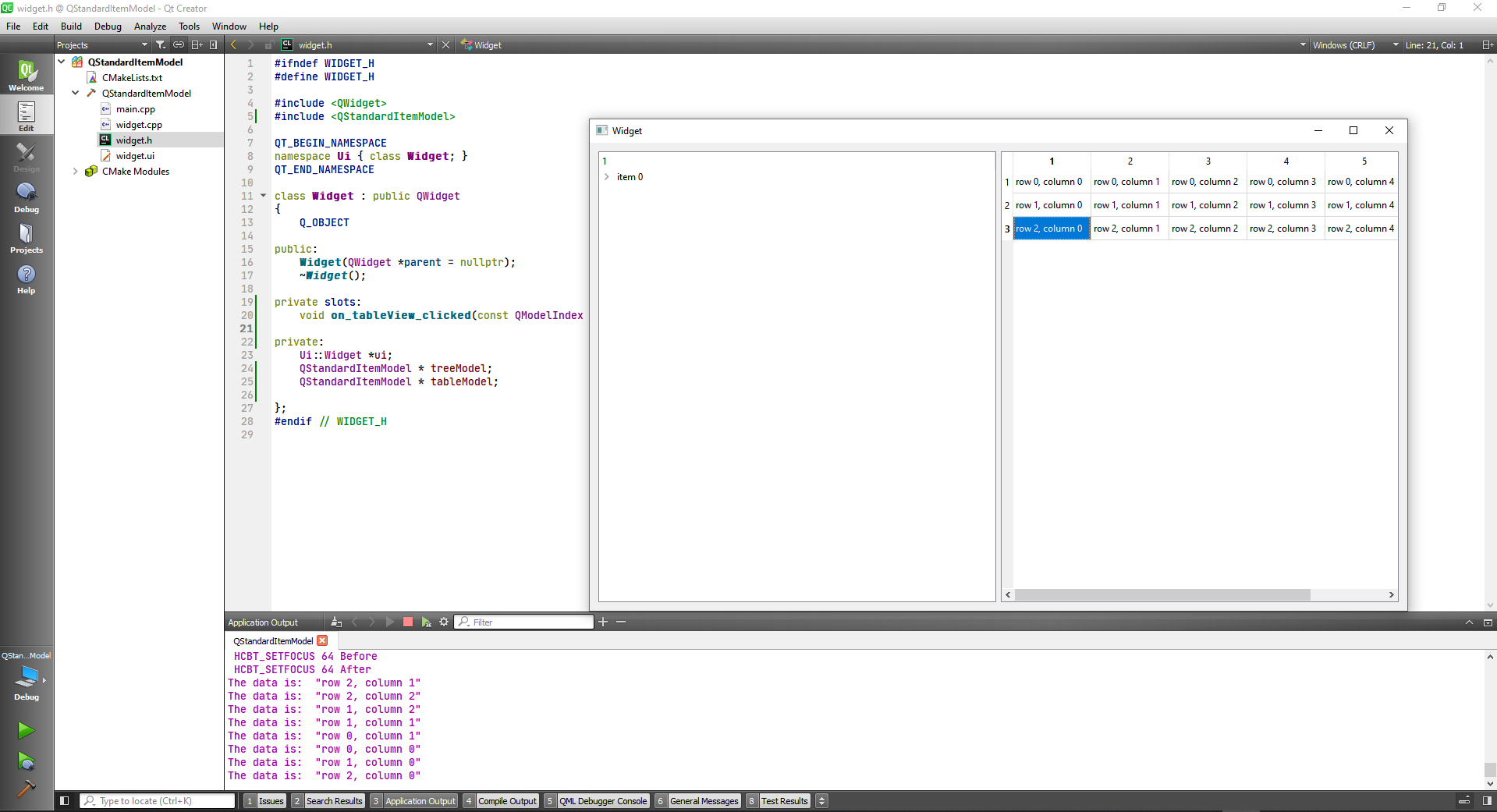Build project with the hammer icon
1497x812 pixels.
(26, 789)
